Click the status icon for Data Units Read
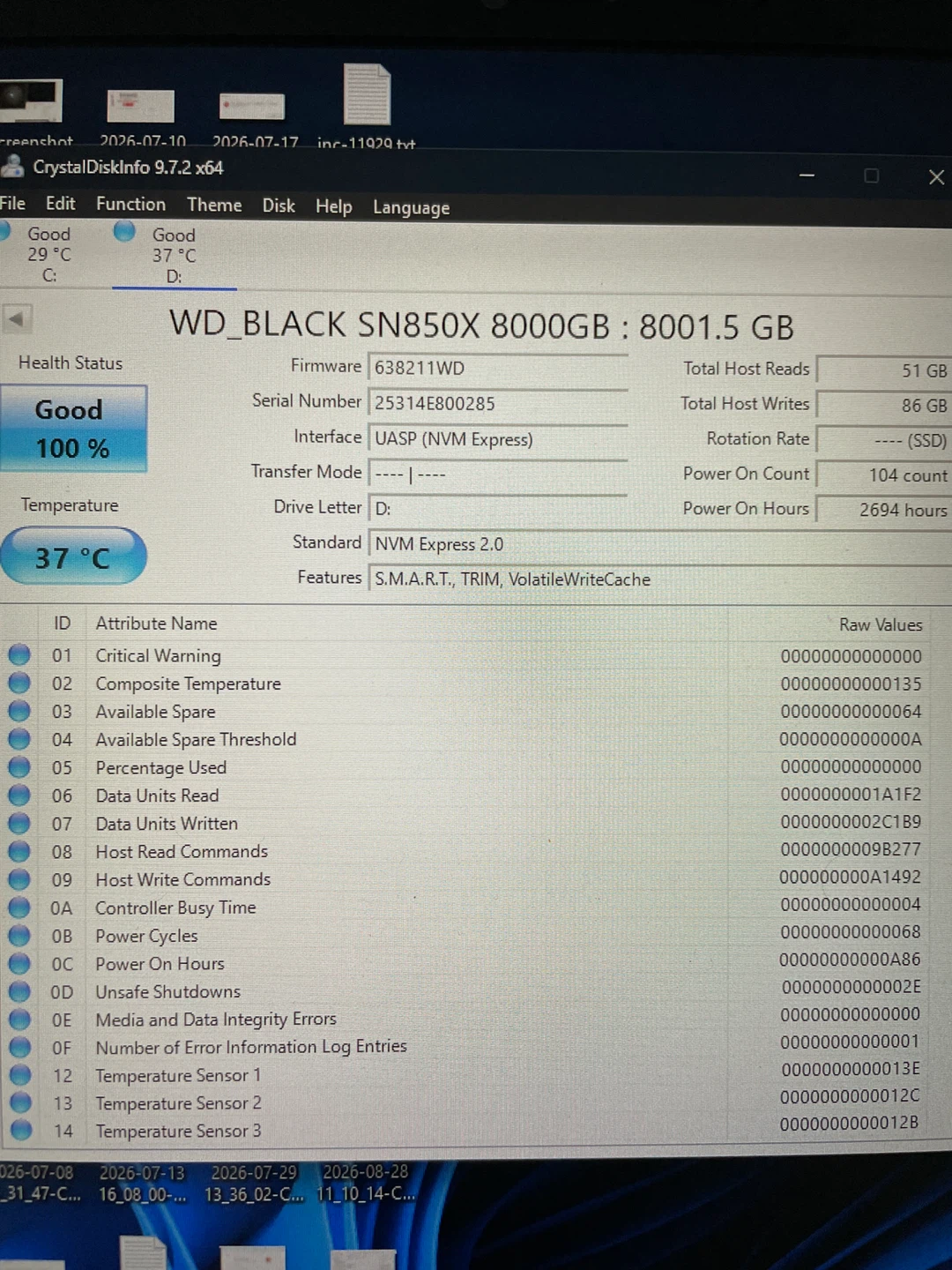The image size is (952, 1270). (19, 795)
